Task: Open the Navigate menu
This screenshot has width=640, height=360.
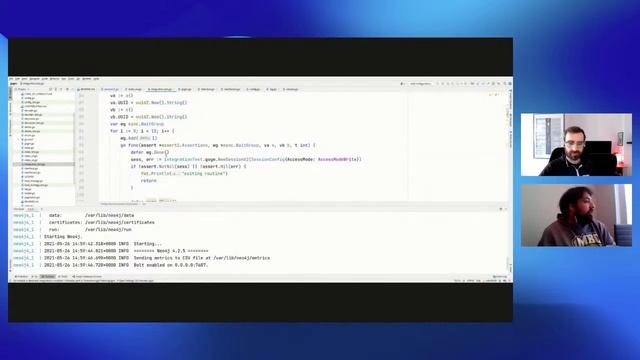Action: [34, 79]
